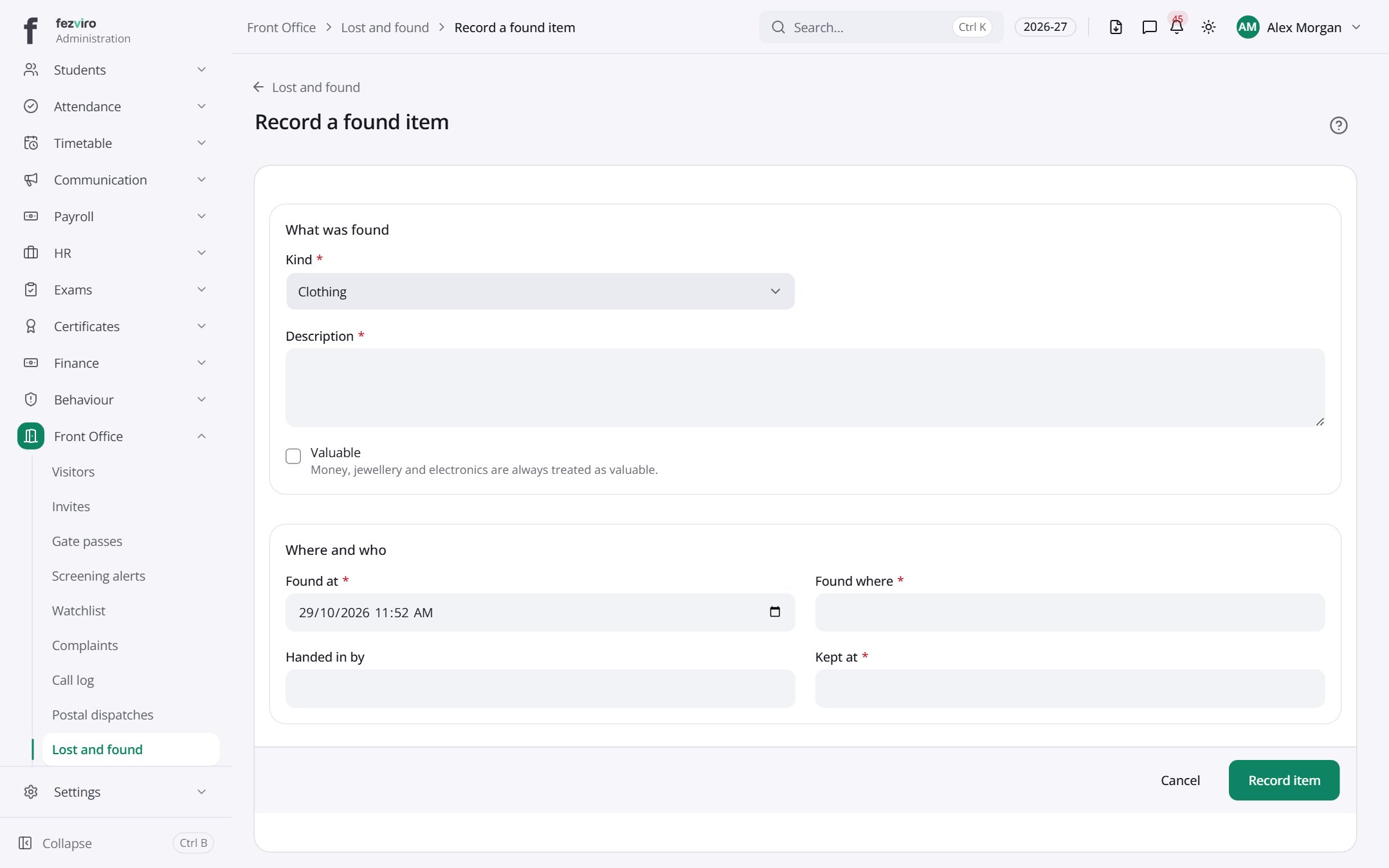Viewport: 1389px width, 868px height.
Task: Click the Front Office door icon
Action: coord(31,436)
